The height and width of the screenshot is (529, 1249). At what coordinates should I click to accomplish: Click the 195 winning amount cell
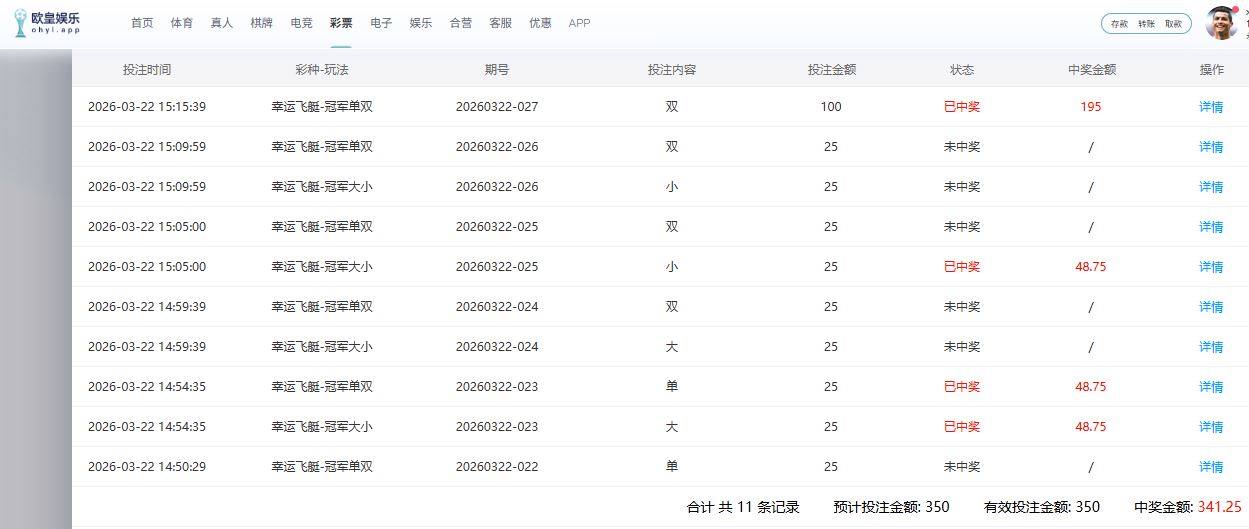click(x=1091, y=107)
